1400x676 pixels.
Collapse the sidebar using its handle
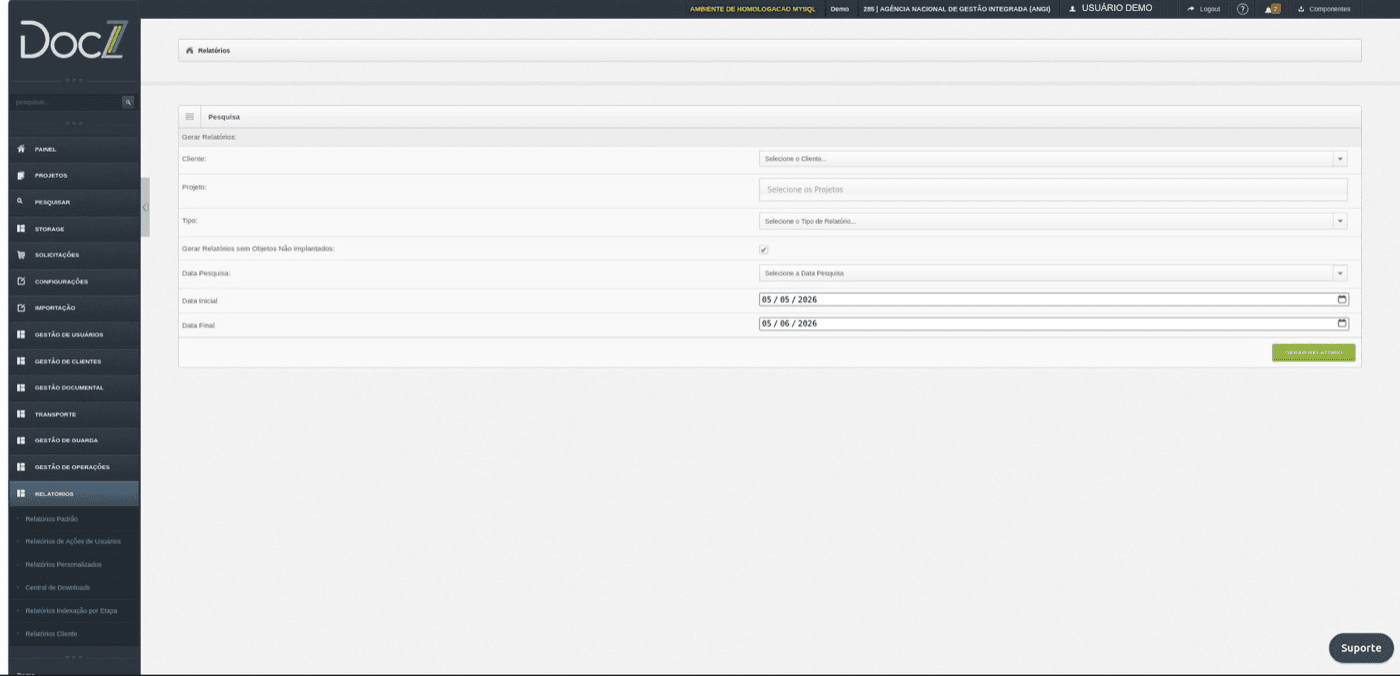pyautogui.click(x=145, y=207)
